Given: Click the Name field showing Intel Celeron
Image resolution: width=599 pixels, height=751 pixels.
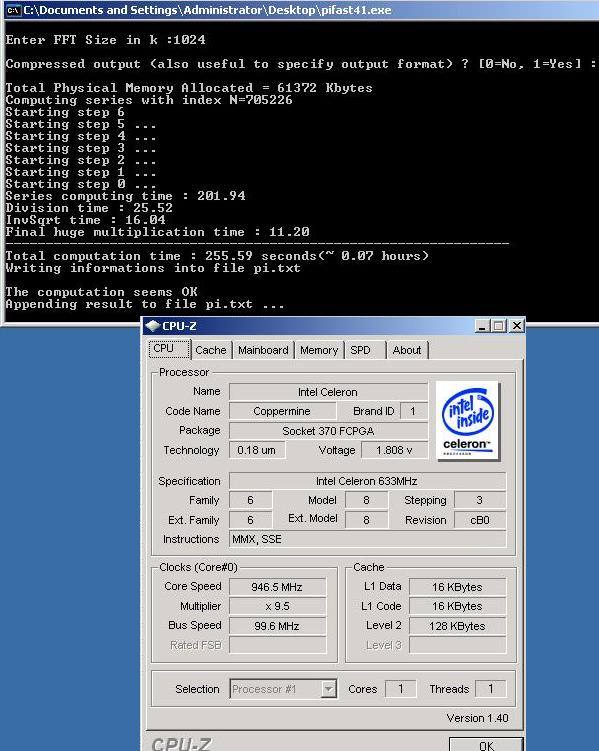Looking at the screenshot, I should [328, 392].
